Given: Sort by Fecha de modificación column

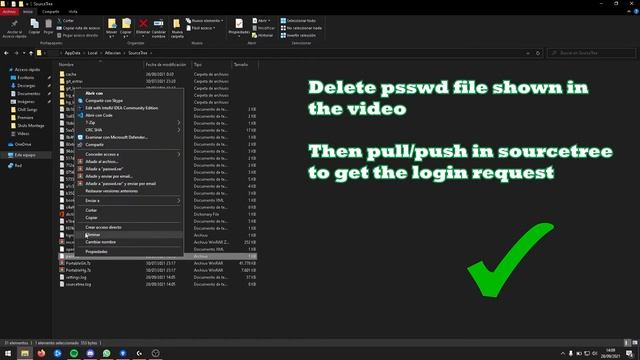Looking at the screenshot, I should pyautogui.click(x=166, y=64).
